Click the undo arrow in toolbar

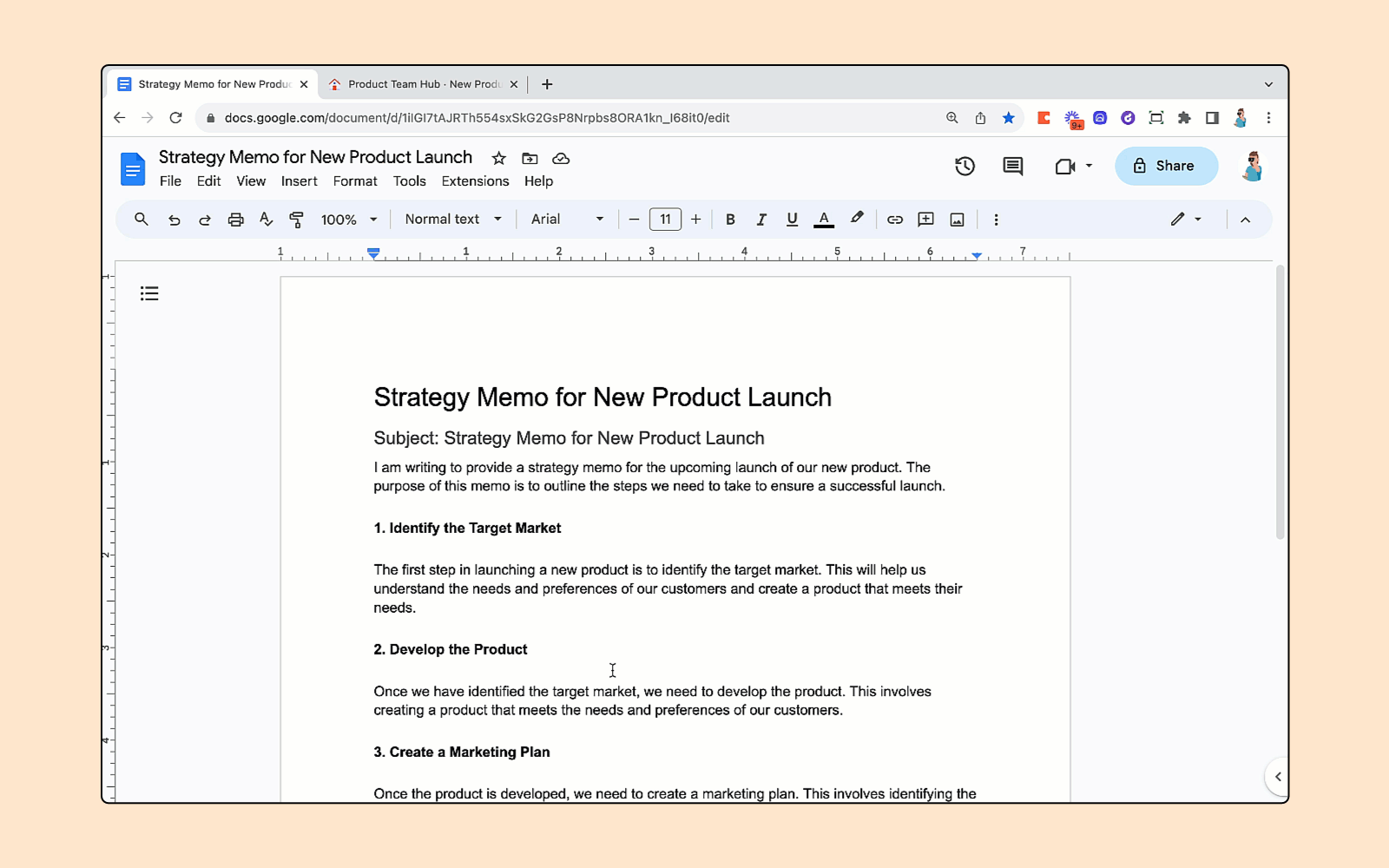(x=174, y=220)
